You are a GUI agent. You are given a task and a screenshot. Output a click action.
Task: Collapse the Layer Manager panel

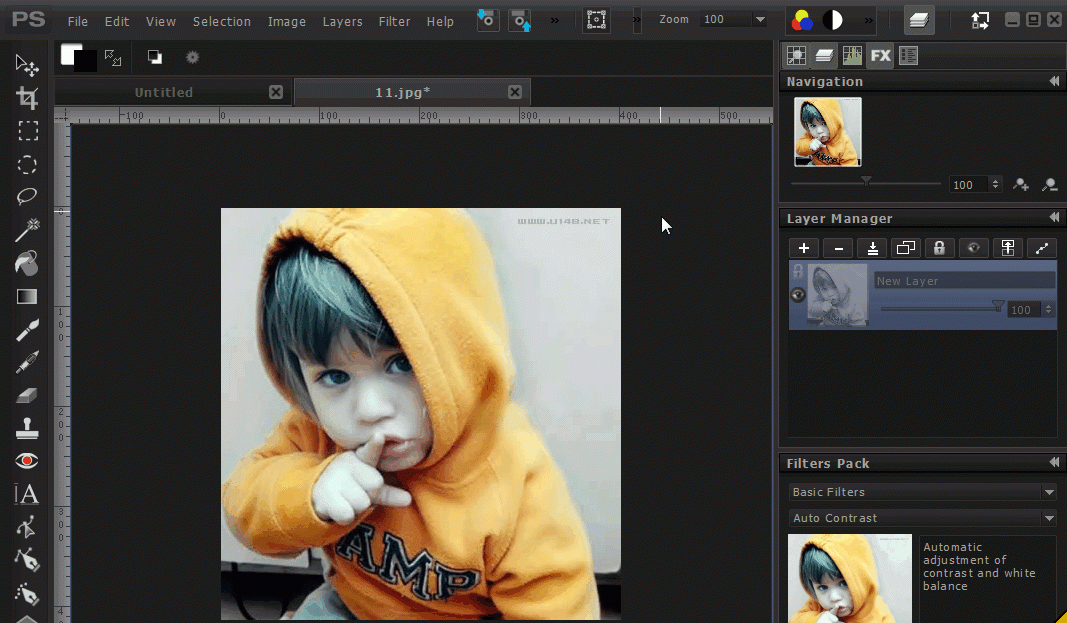click(x=1054, y=218)
